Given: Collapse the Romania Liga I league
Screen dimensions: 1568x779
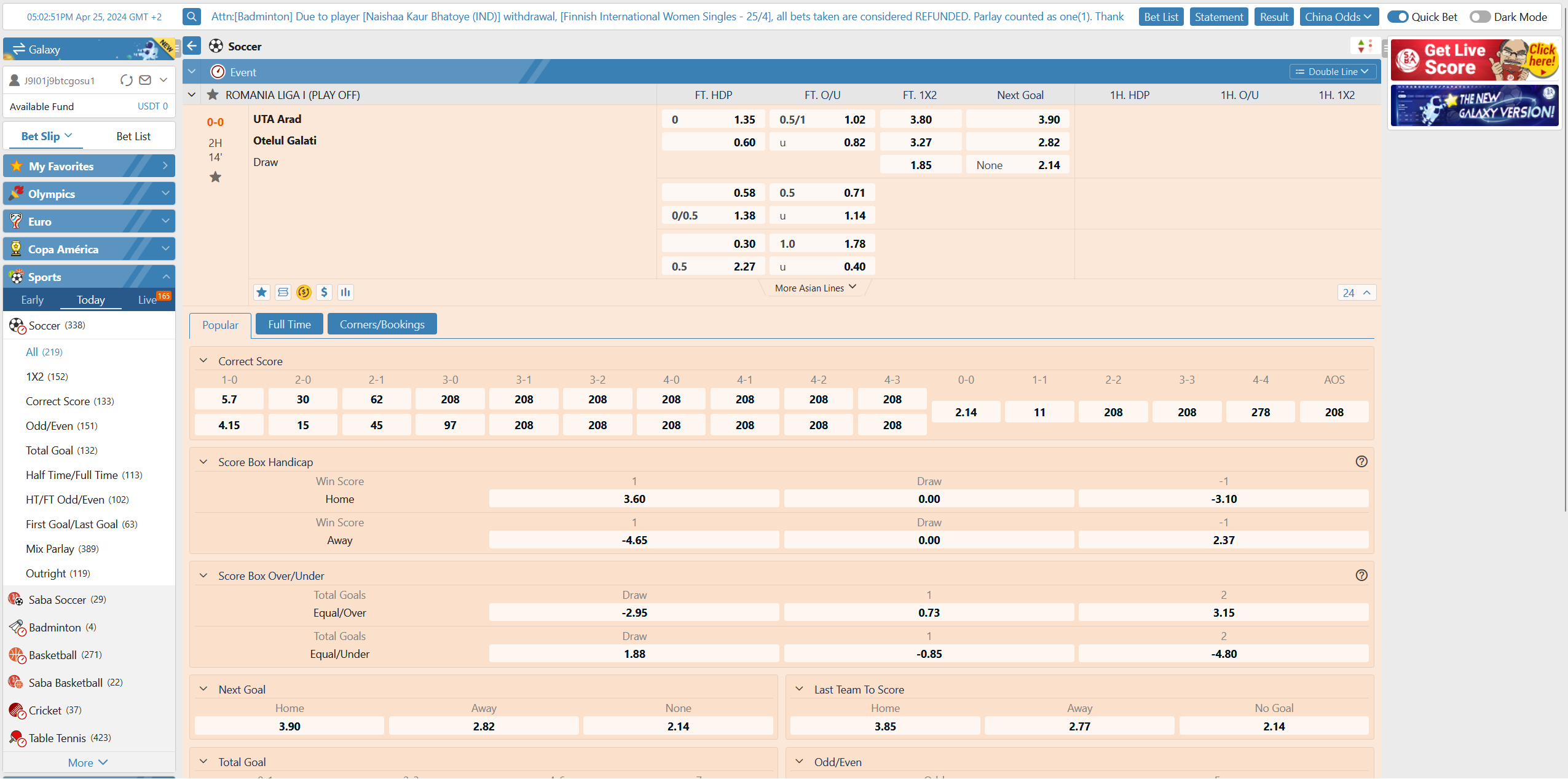Looking at the screenshot, I should (x=192, y=95).
